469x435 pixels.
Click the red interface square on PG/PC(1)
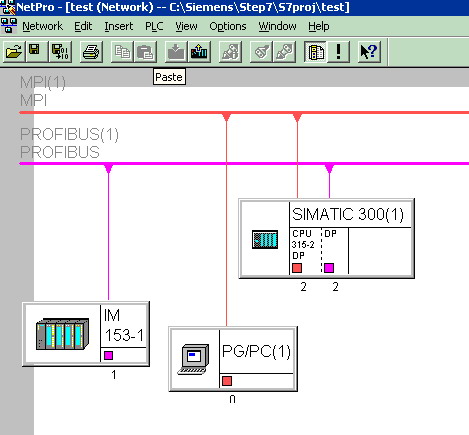point(227,381)
